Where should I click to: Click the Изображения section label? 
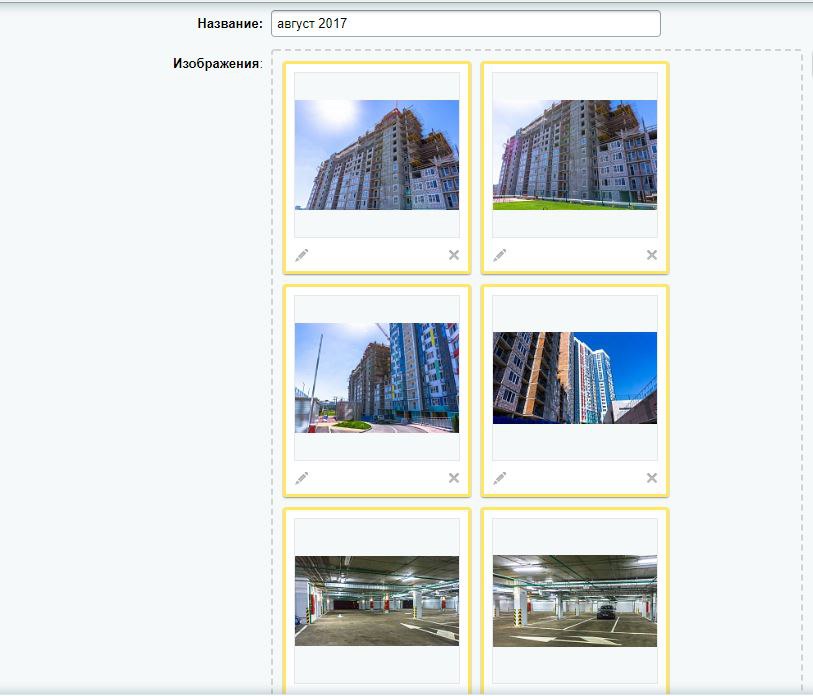[216, 64]
